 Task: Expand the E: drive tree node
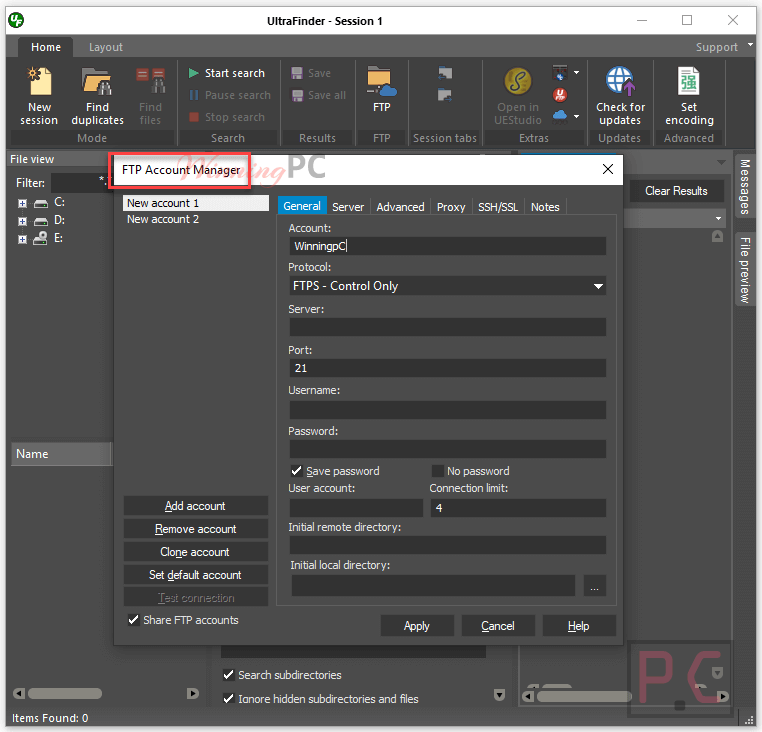(22, 239)
